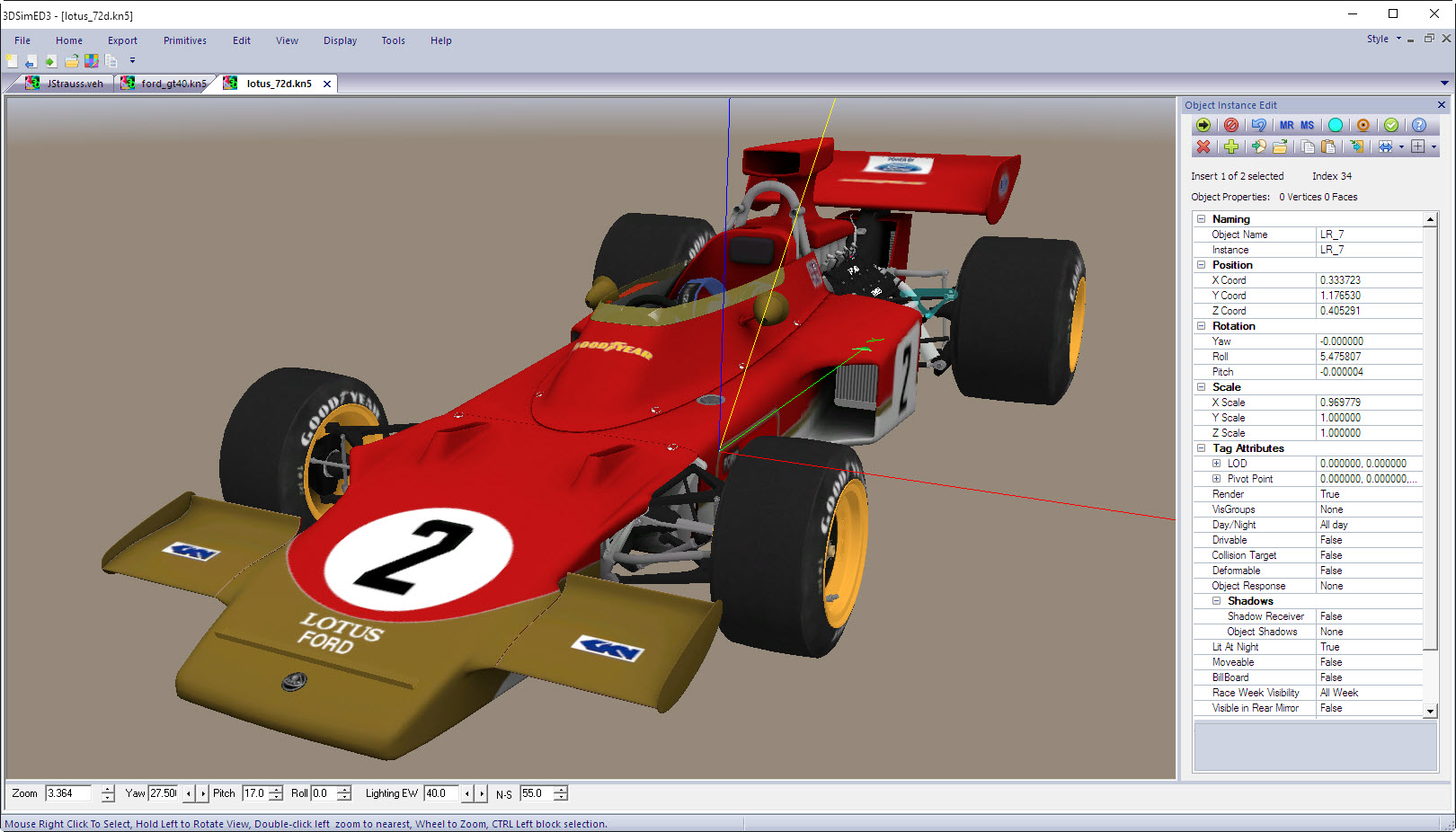The height and width of the screenshot is (832, 1456).
Task: Expand the Pivot Point property
Action: coord(1216,479)
